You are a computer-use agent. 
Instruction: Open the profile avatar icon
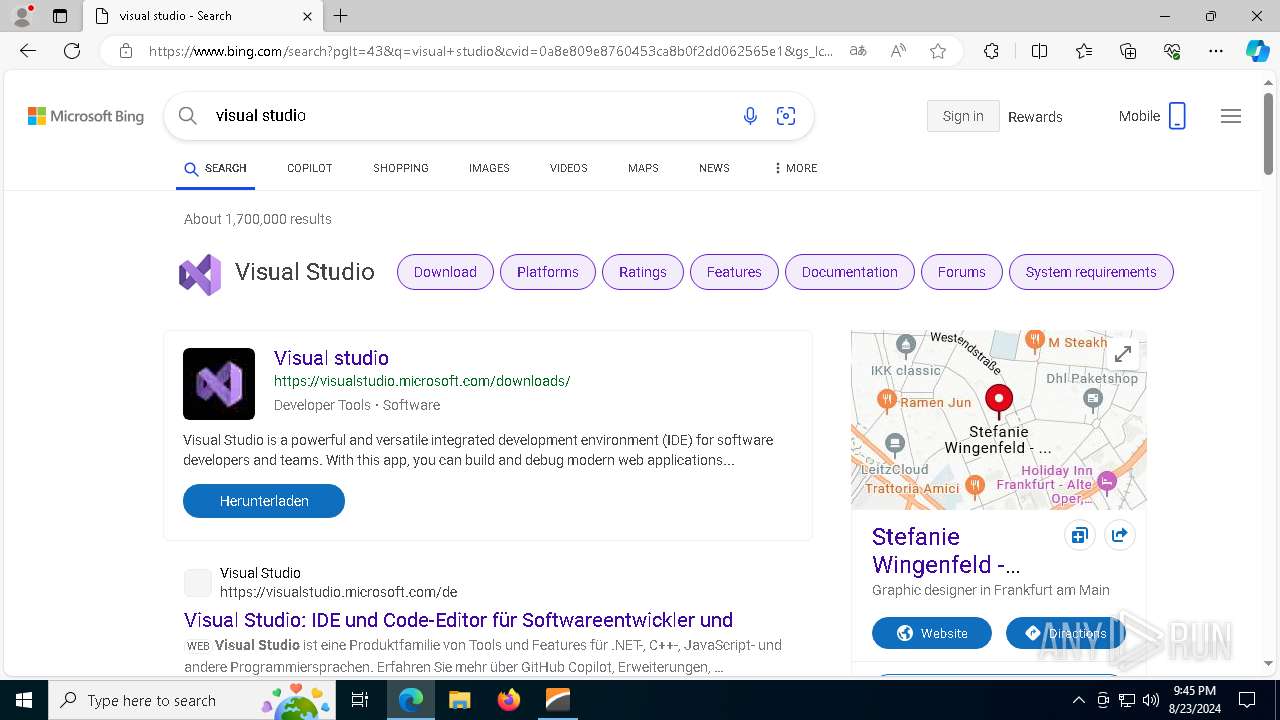[22, 15]
